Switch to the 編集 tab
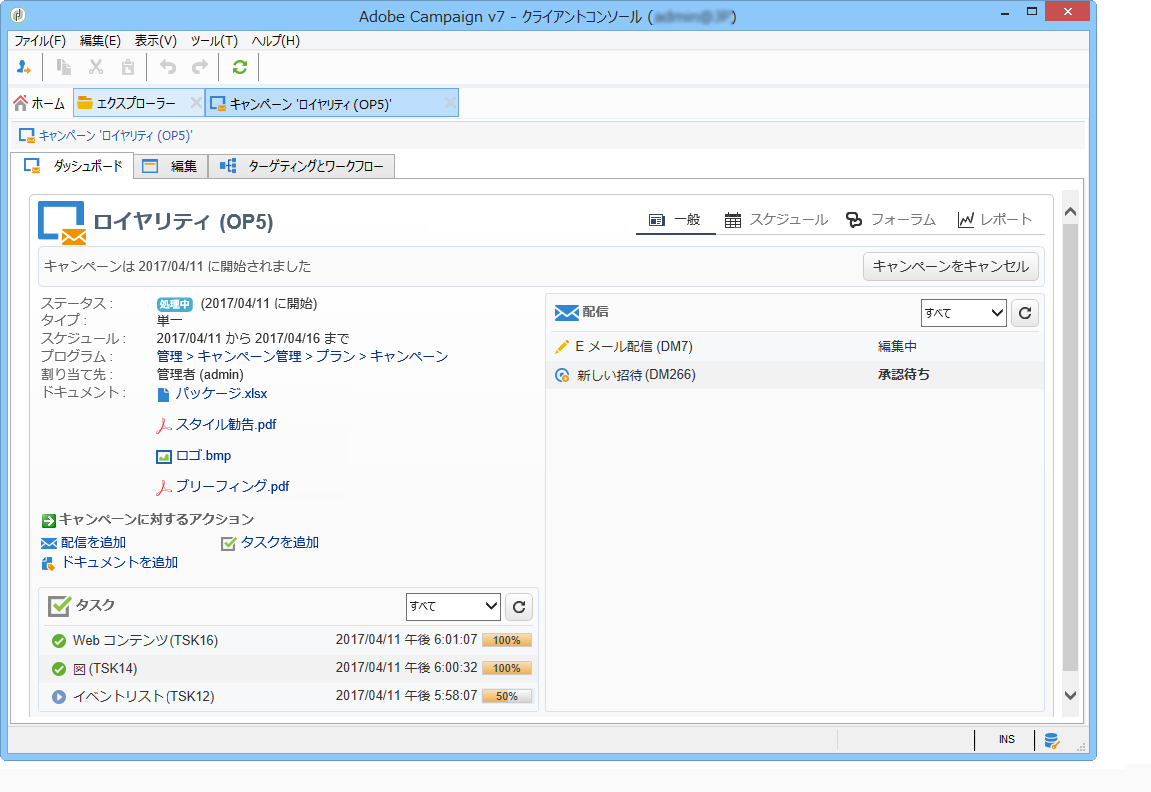 (x=170, y=167)
